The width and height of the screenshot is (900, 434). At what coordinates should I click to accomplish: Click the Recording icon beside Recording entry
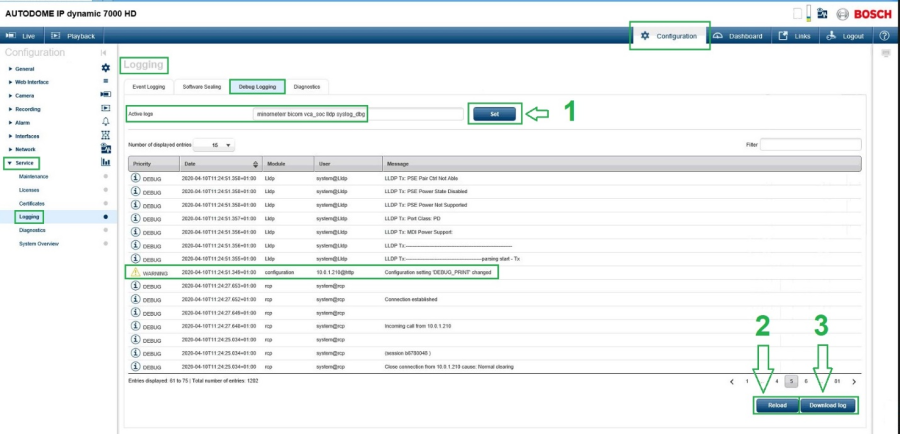click(105, 108)
